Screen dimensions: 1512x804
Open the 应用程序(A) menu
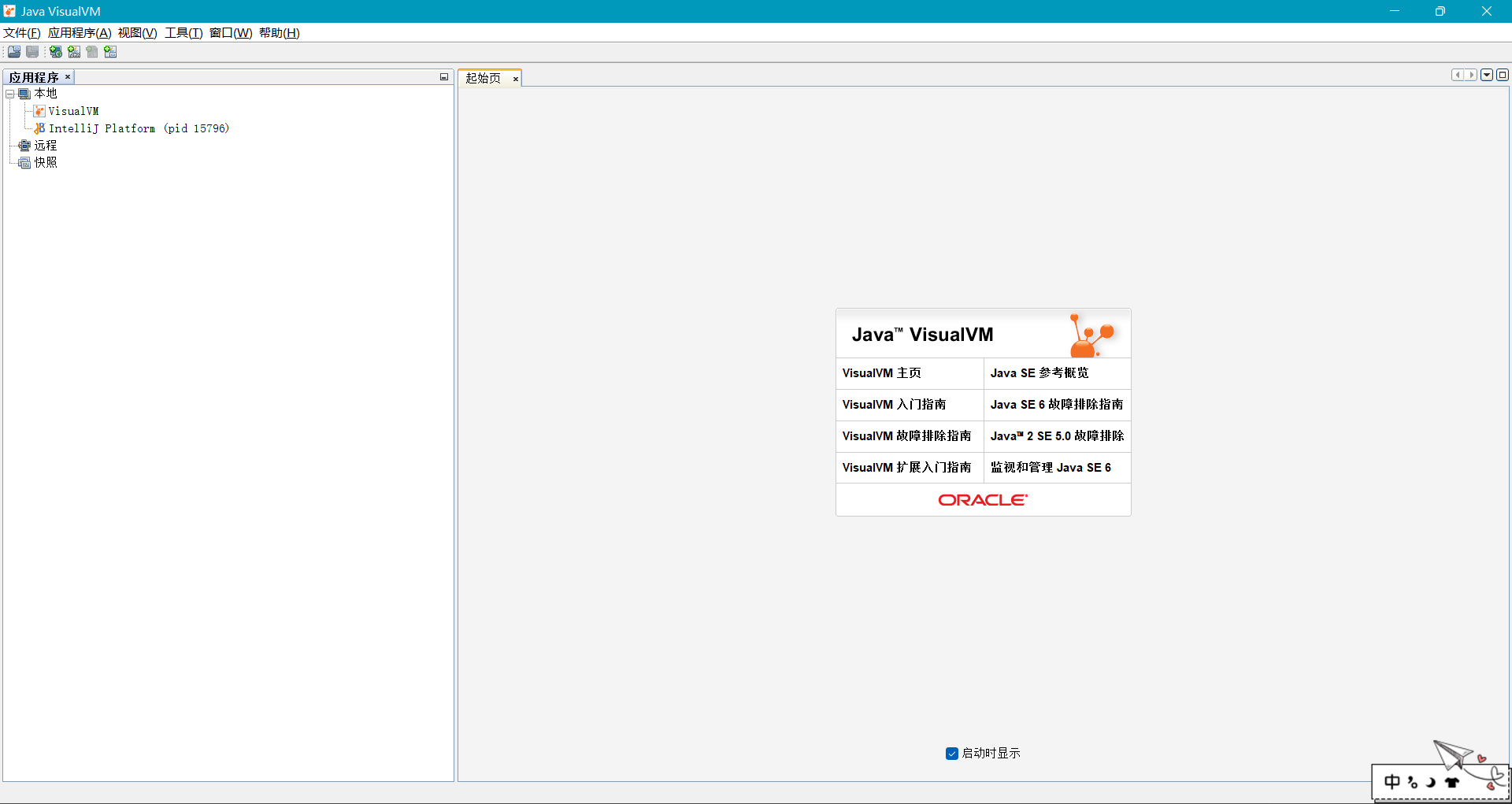click(80, 33)
